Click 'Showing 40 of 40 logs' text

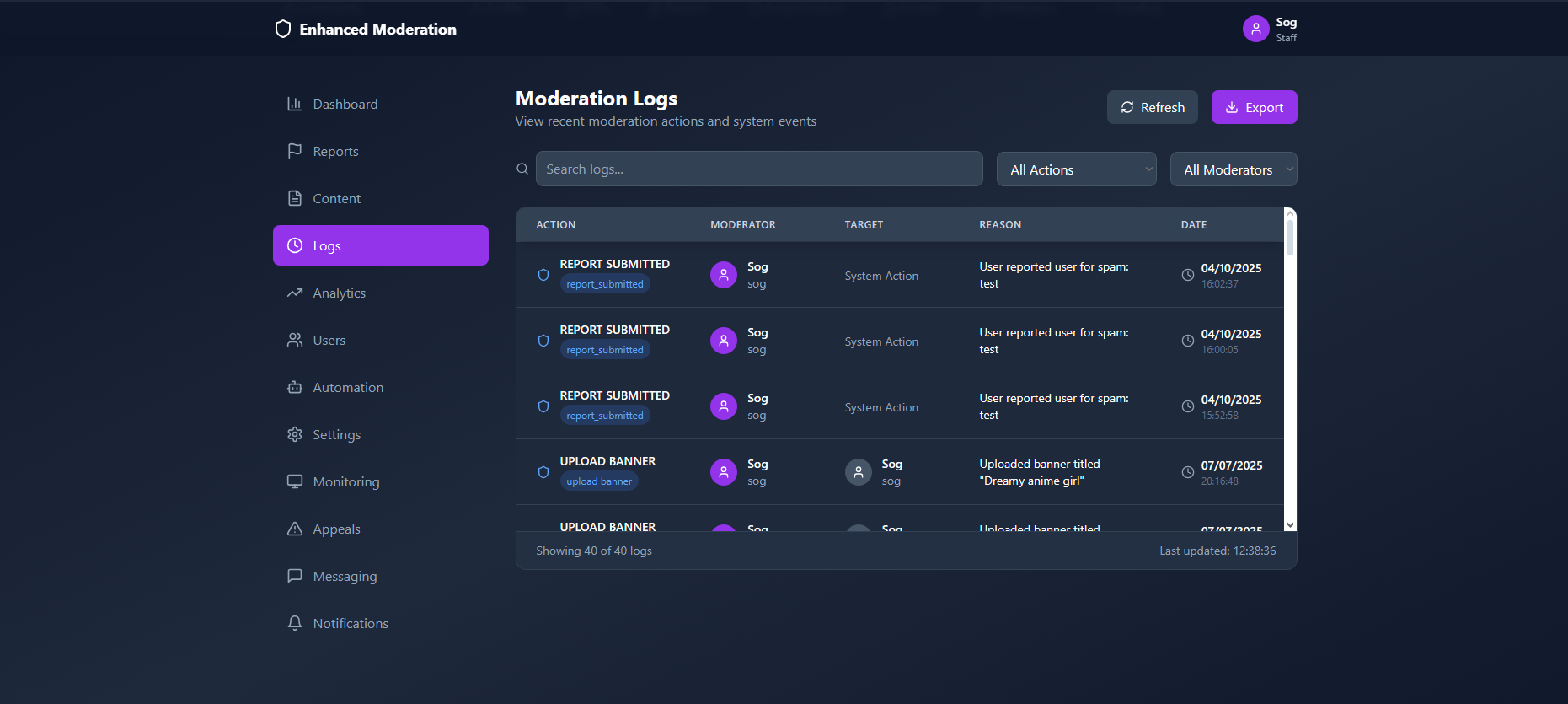[594, 551]
